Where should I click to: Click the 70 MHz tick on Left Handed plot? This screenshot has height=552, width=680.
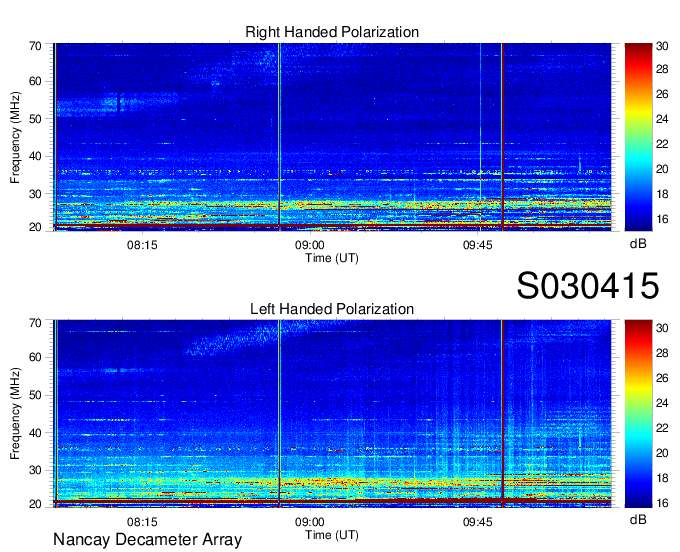point(35,323)
